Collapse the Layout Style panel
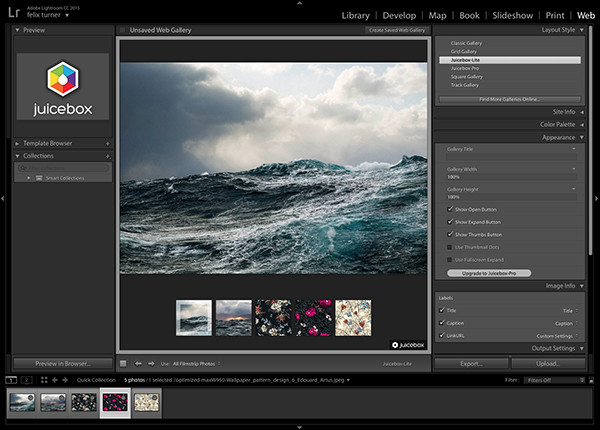600x430 pixels. [582, 30]
